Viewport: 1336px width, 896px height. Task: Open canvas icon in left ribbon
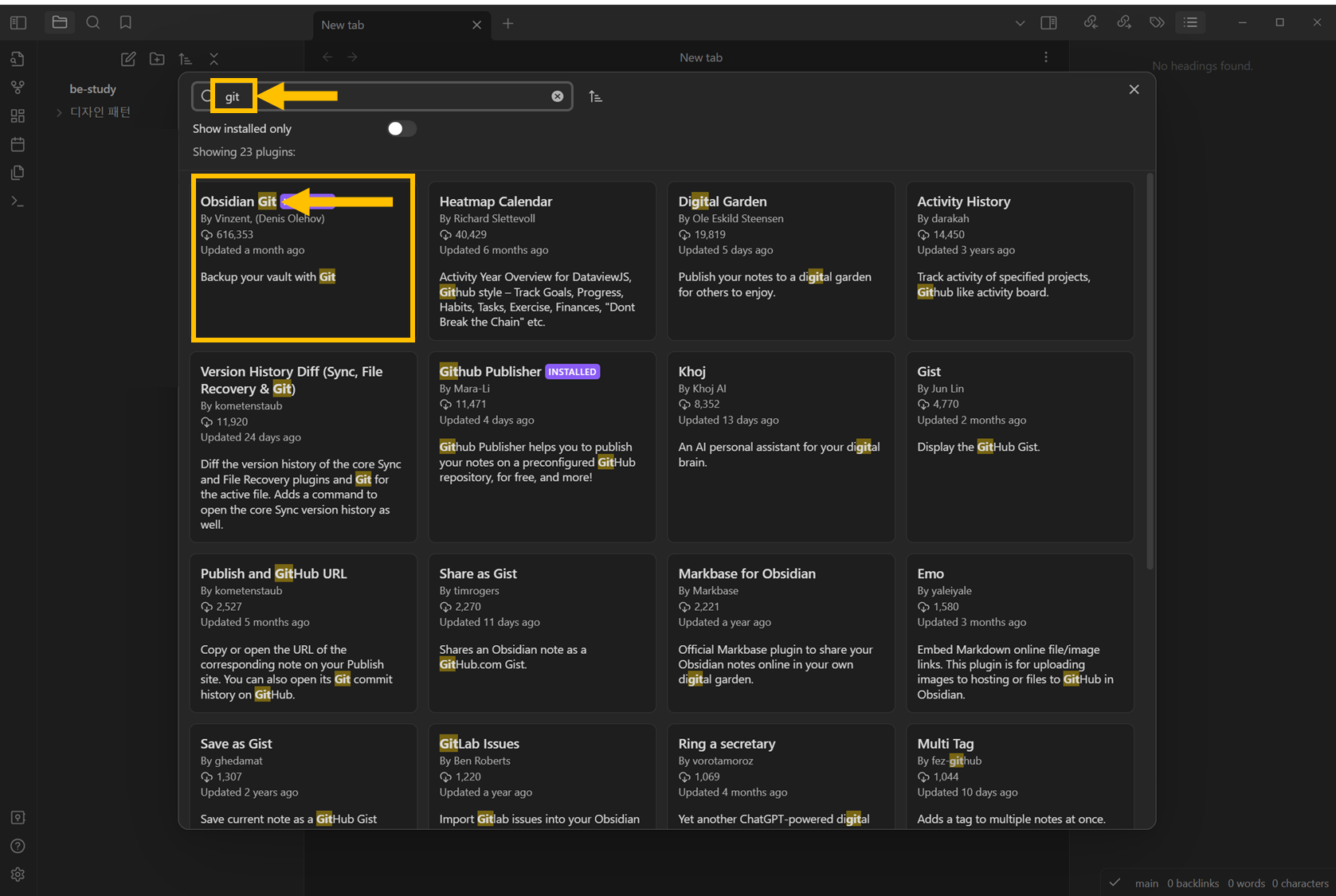18,116
